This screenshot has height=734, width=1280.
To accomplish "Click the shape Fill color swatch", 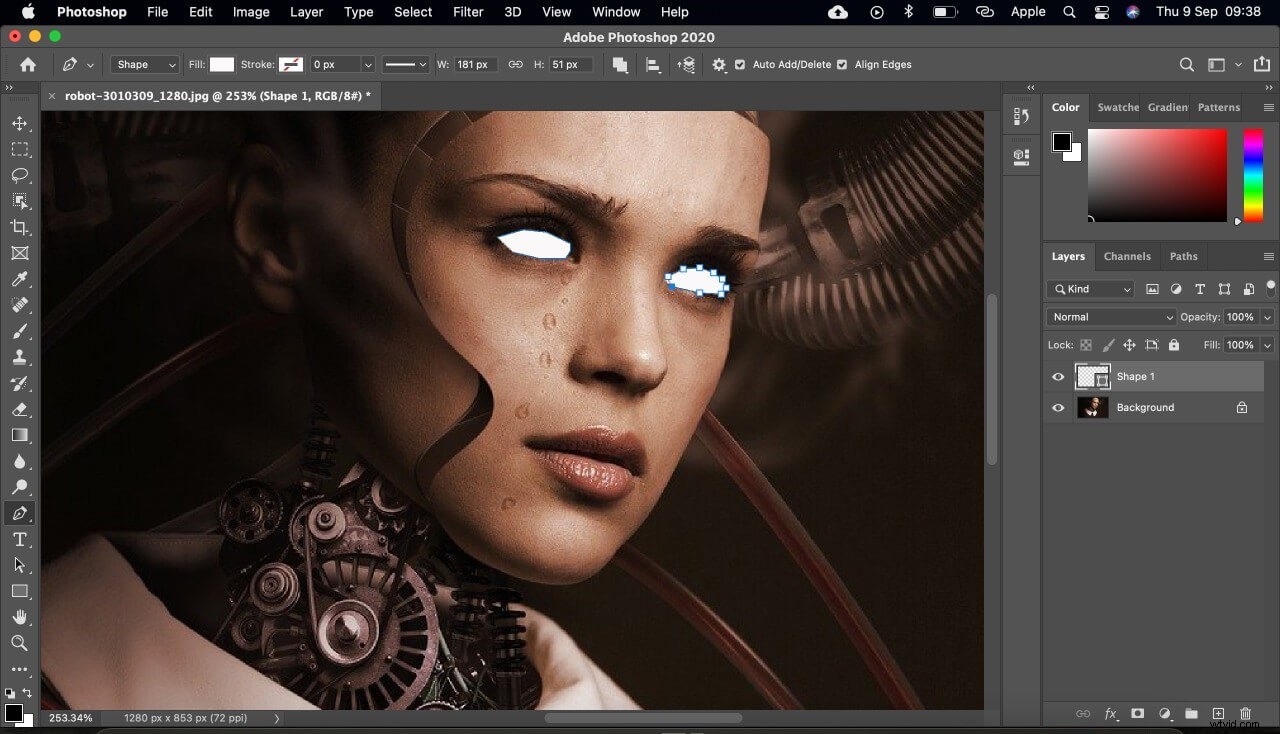I will [222, 64].
